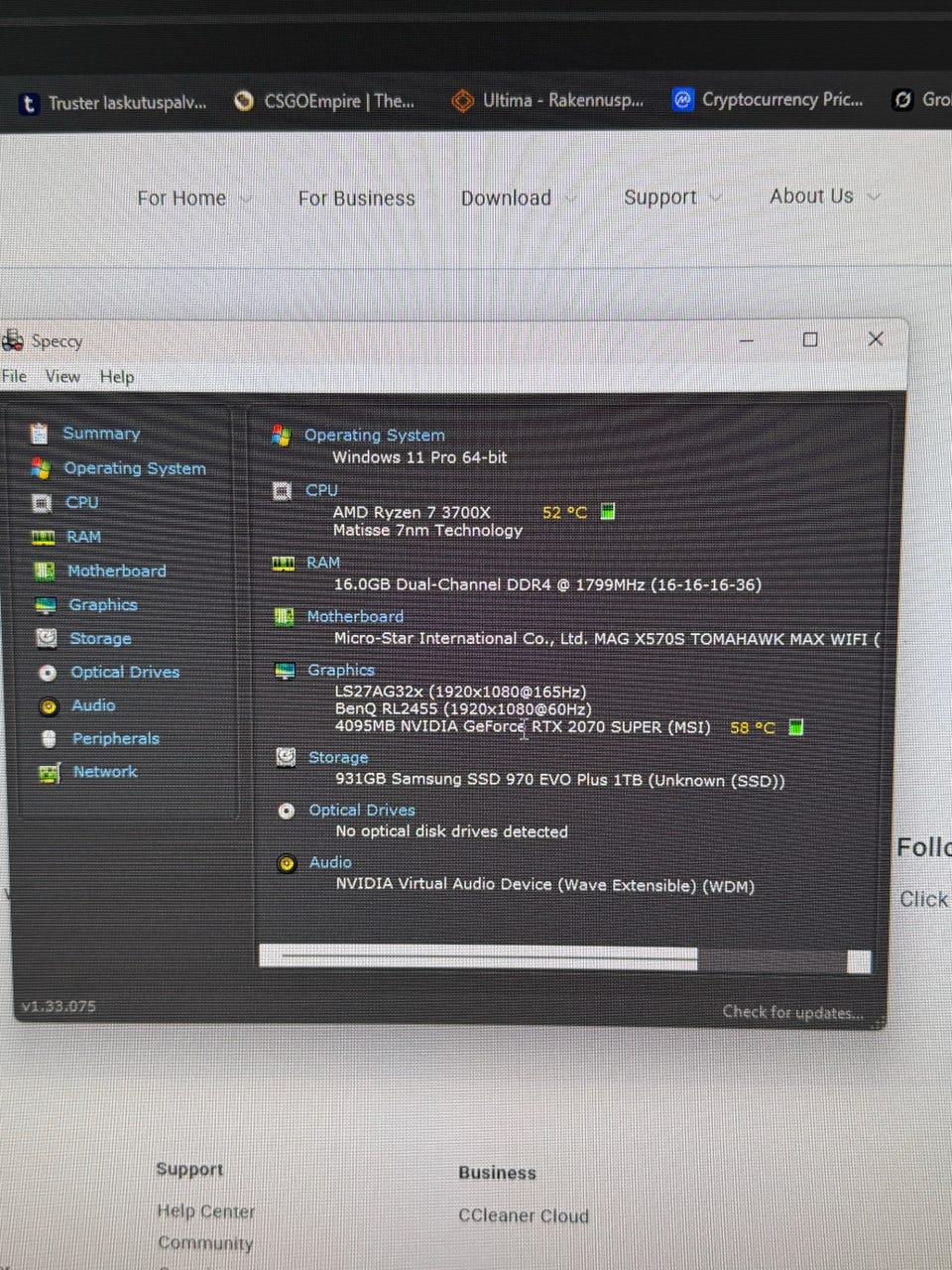This screenshot has width=952, height=1270.
Task: Open the Help menu in Speccy
Action: click(x=116, y=377)
